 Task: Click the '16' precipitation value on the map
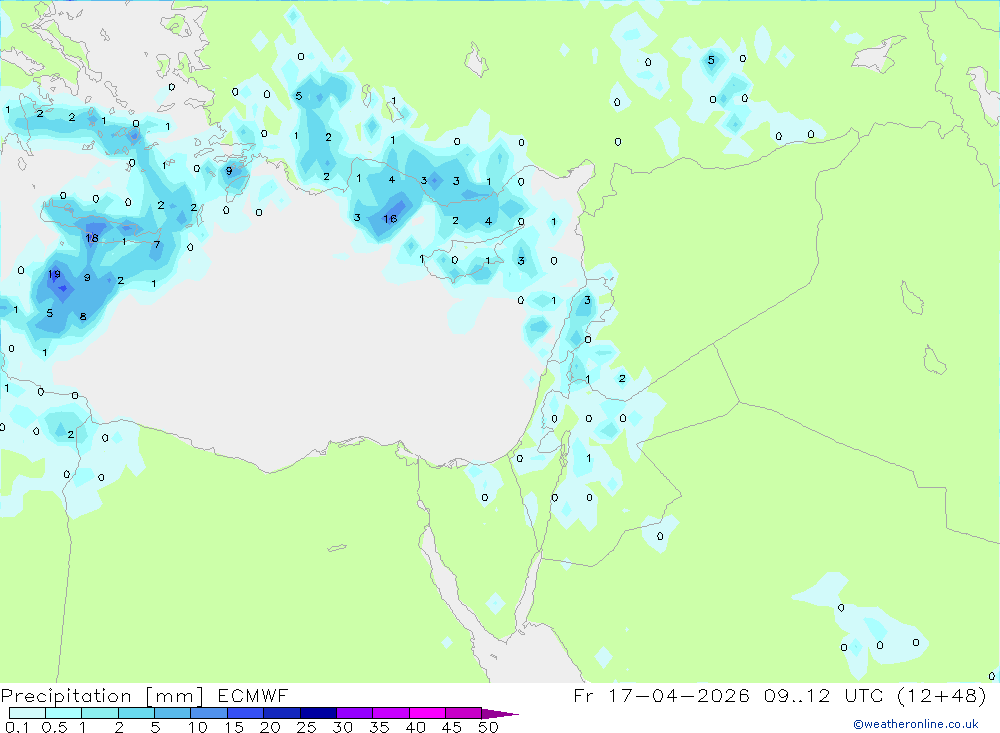tap(390, 219)
